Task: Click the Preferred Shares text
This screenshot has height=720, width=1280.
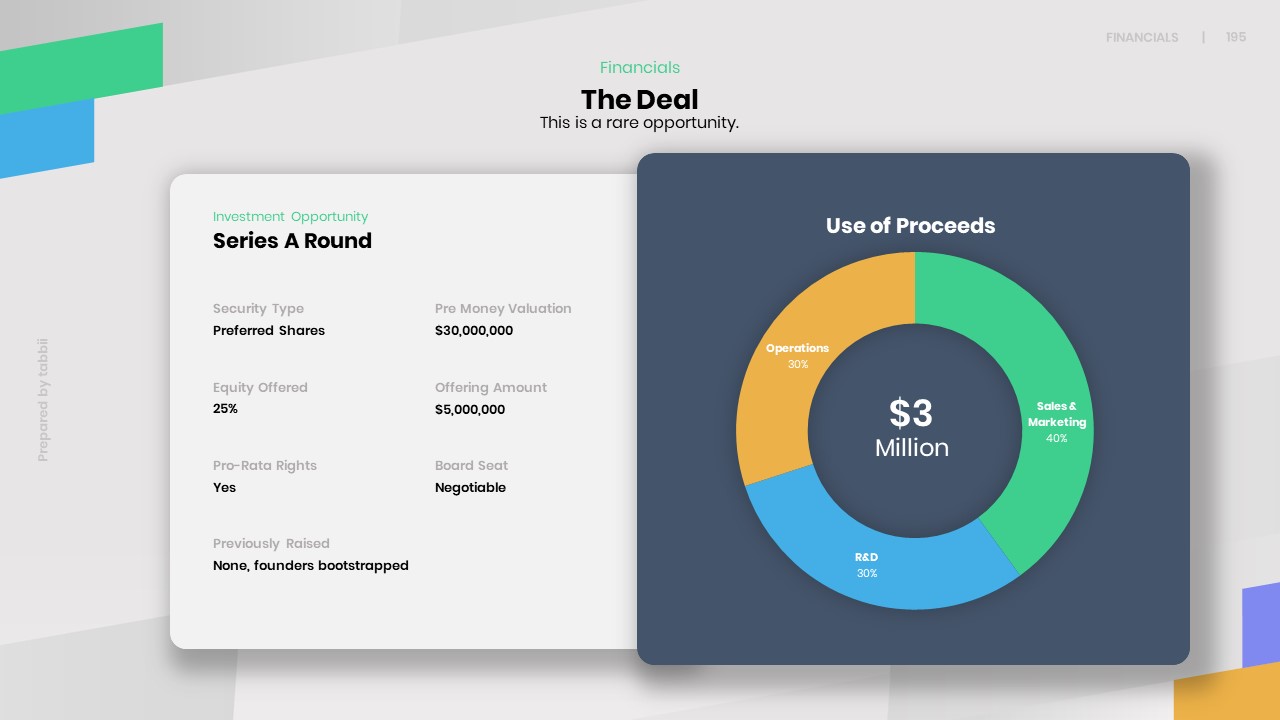Action: (269, 331)
